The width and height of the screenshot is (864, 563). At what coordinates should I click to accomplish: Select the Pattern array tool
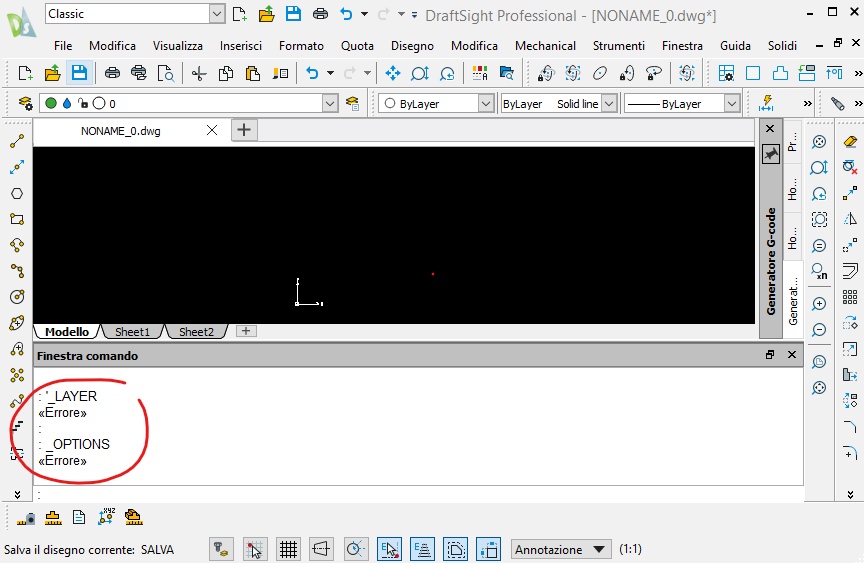tap(850, 297)
